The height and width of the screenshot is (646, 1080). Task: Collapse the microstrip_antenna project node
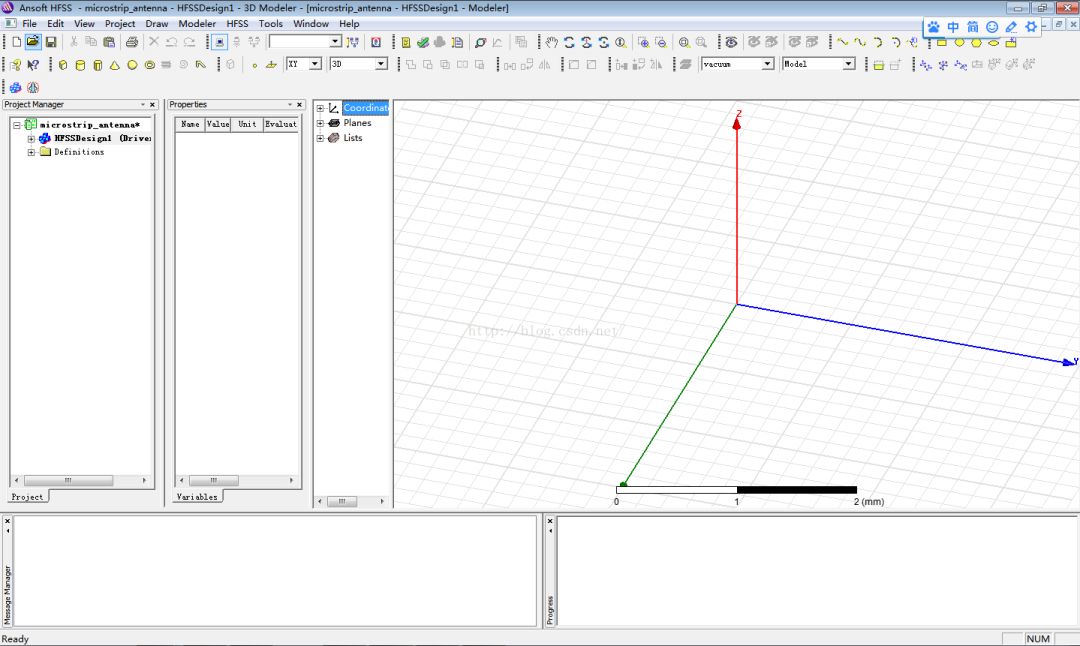pyautogui.click(x=17, y=125)
